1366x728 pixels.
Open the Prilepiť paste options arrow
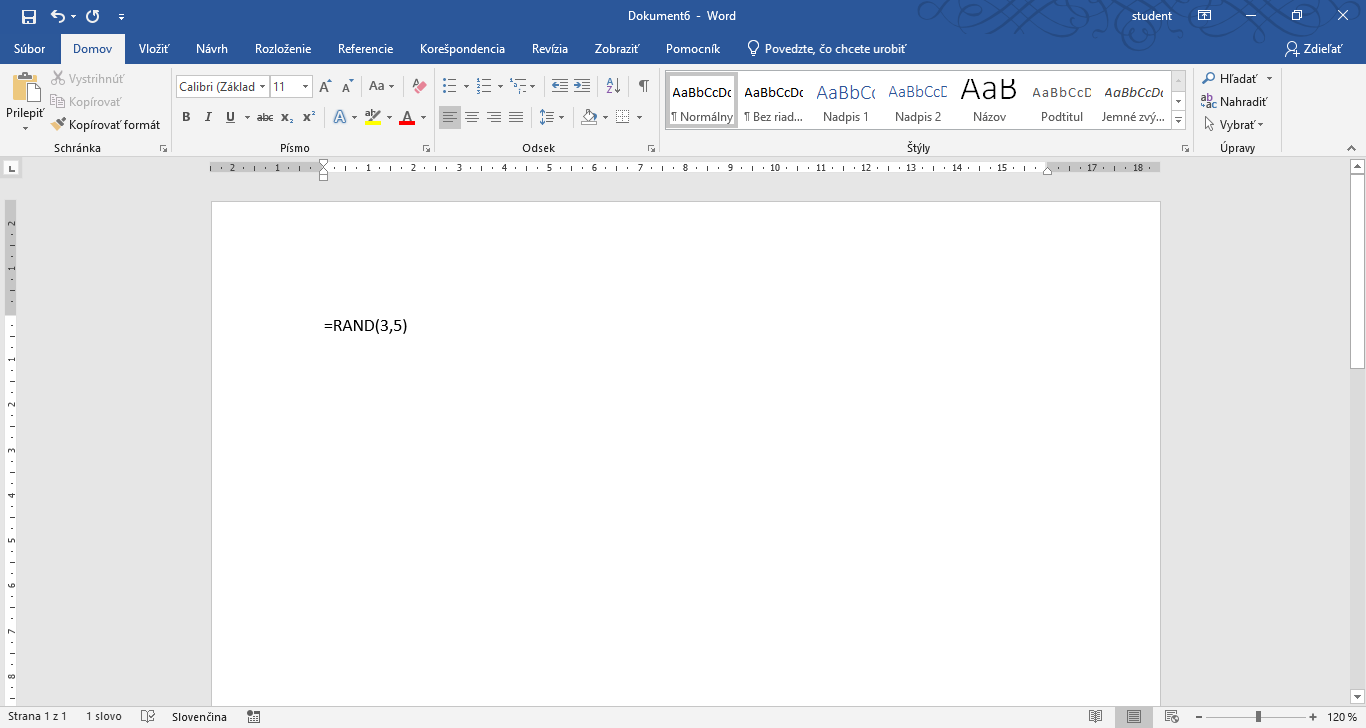click(x=25, y=127)
